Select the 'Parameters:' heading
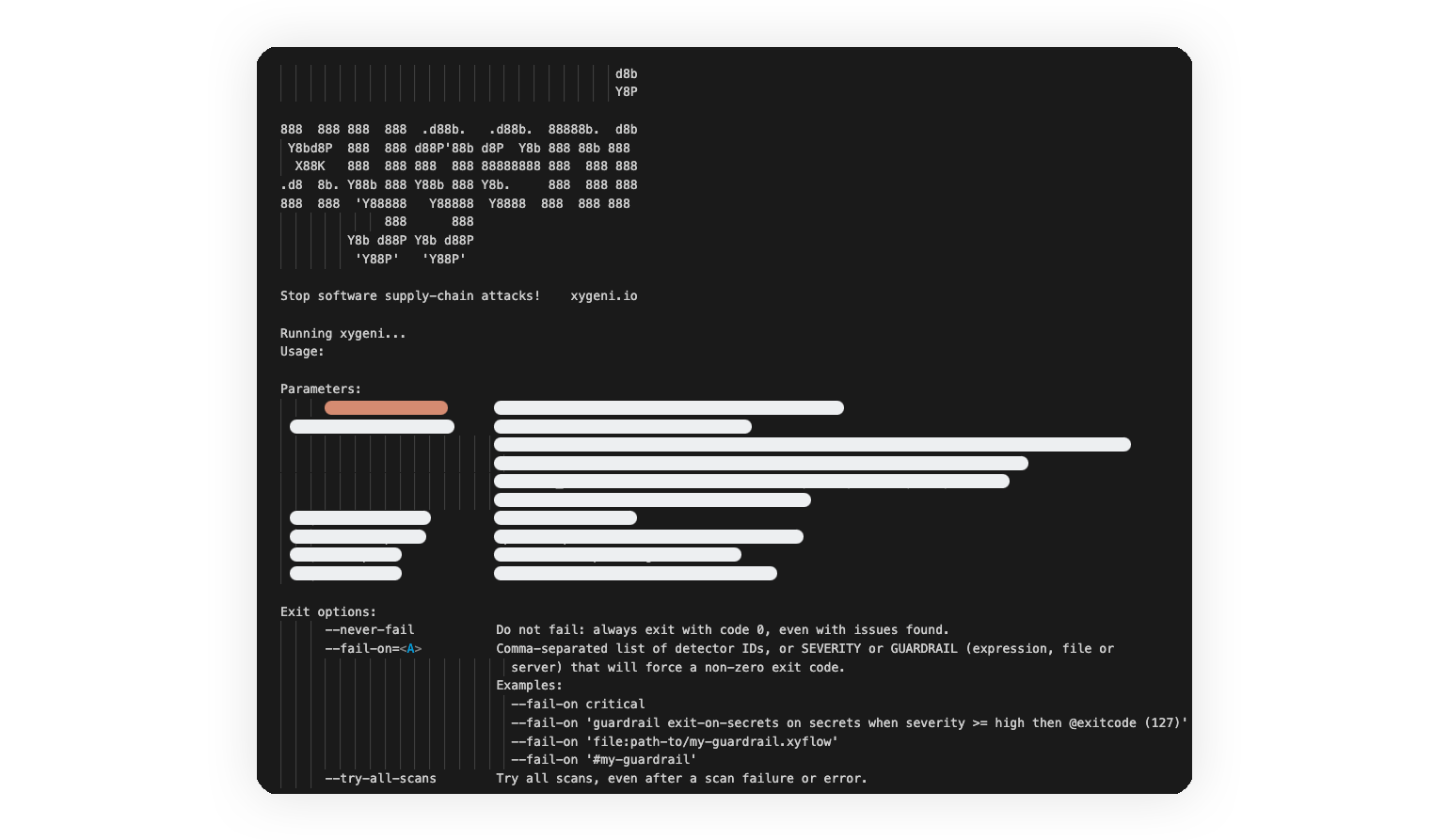The image size is (1449, 840). point(321,389)
